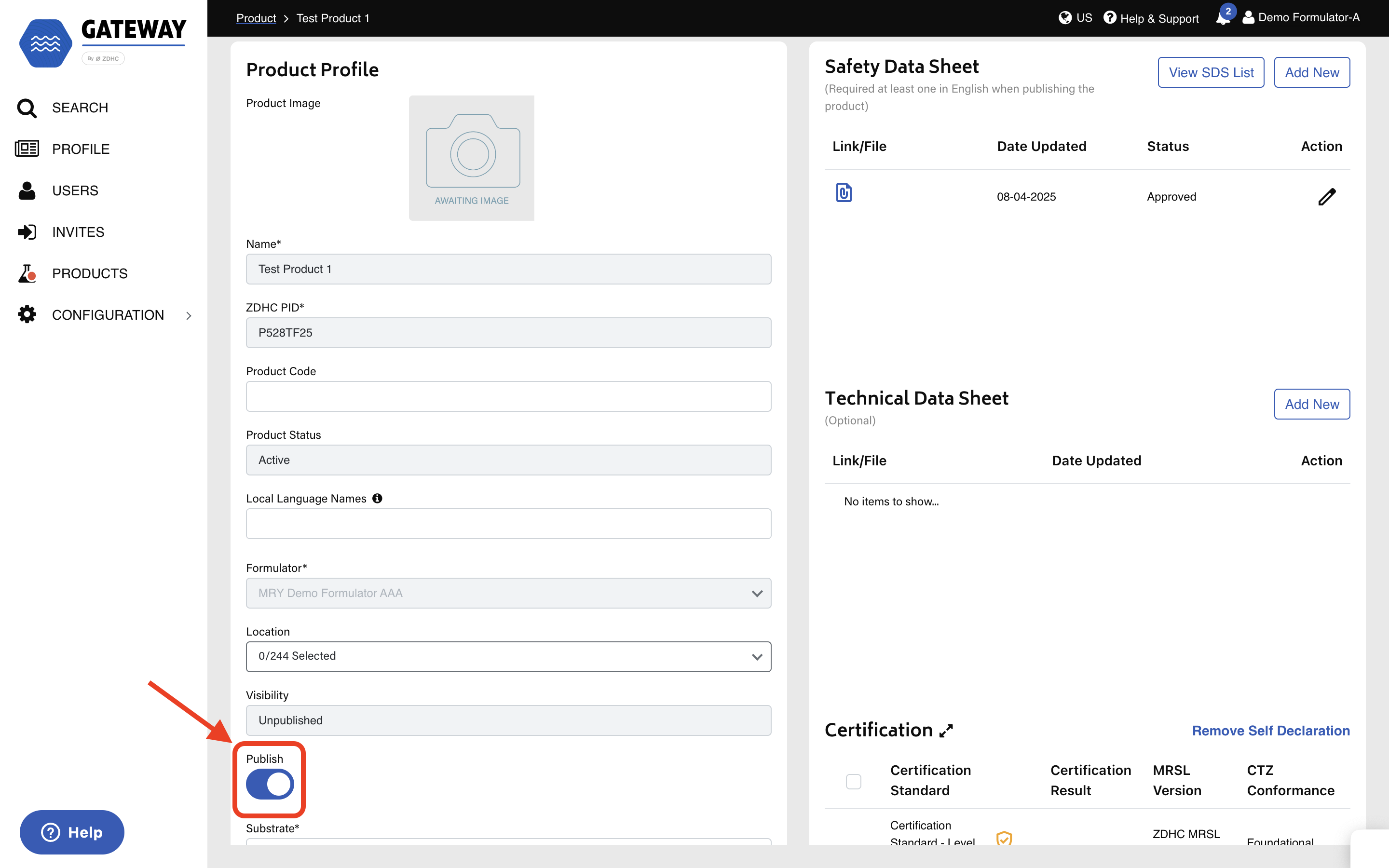Screen dimensions: 1389x868
Task: Click the ZDHC PID field
Action: [508, 333]
